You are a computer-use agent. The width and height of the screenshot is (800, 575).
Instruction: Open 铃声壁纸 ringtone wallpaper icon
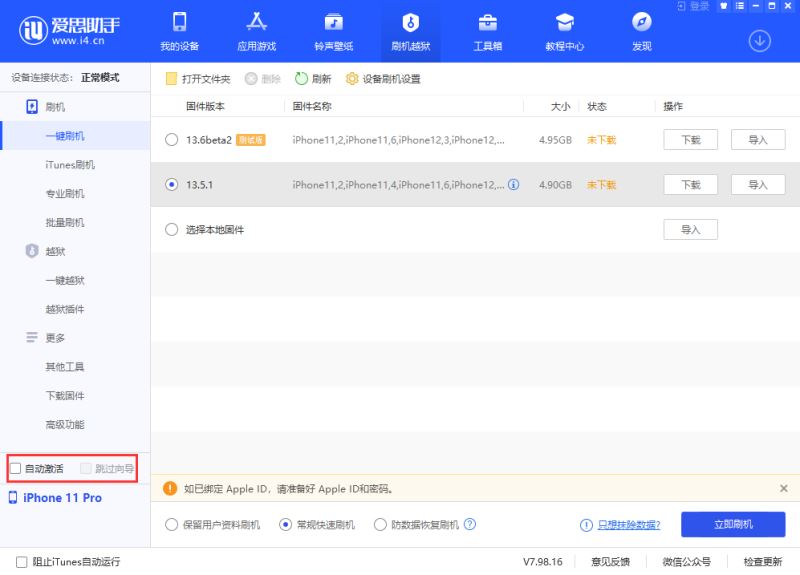[x=334, y=22]
